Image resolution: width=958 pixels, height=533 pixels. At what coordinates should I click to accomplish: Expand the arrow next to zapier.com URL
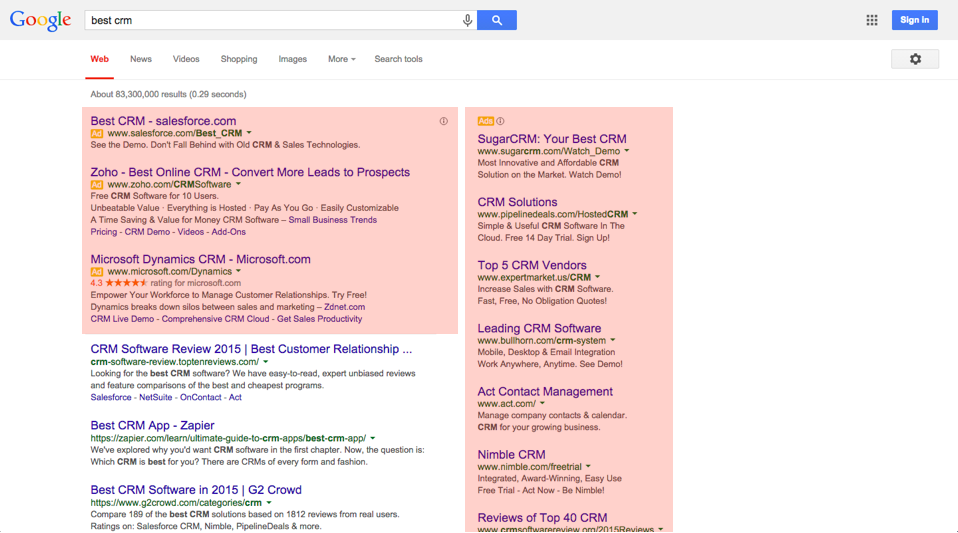(x=373, y=438)
